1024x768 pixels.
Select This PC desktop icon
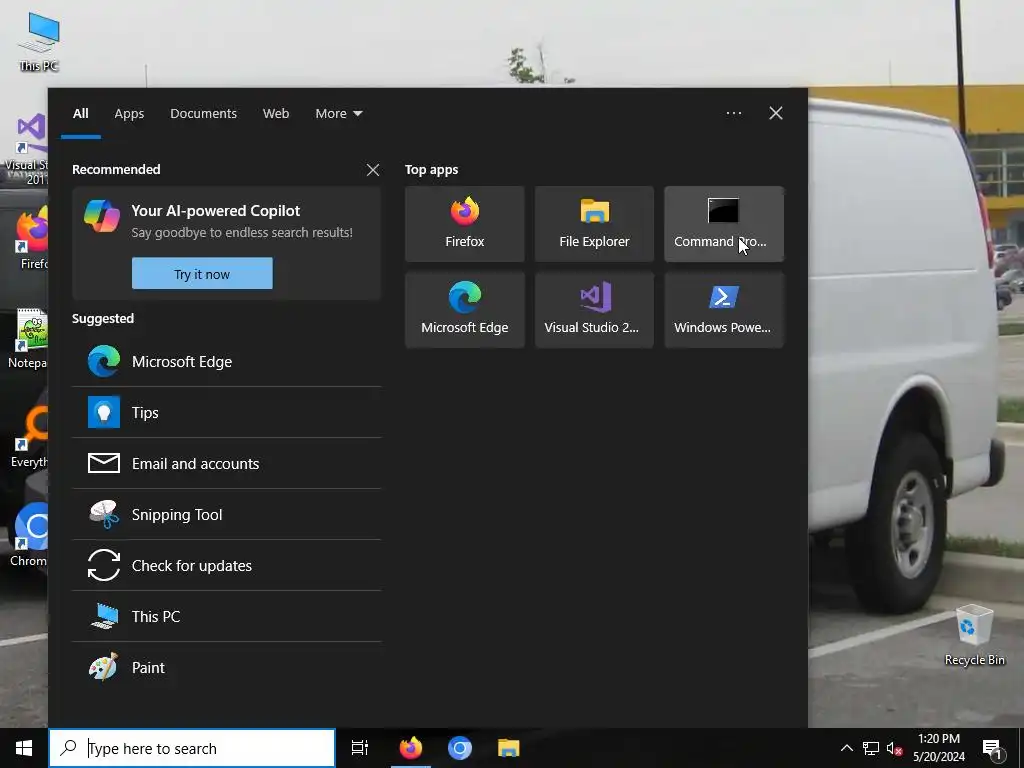[x=39, y=42]
